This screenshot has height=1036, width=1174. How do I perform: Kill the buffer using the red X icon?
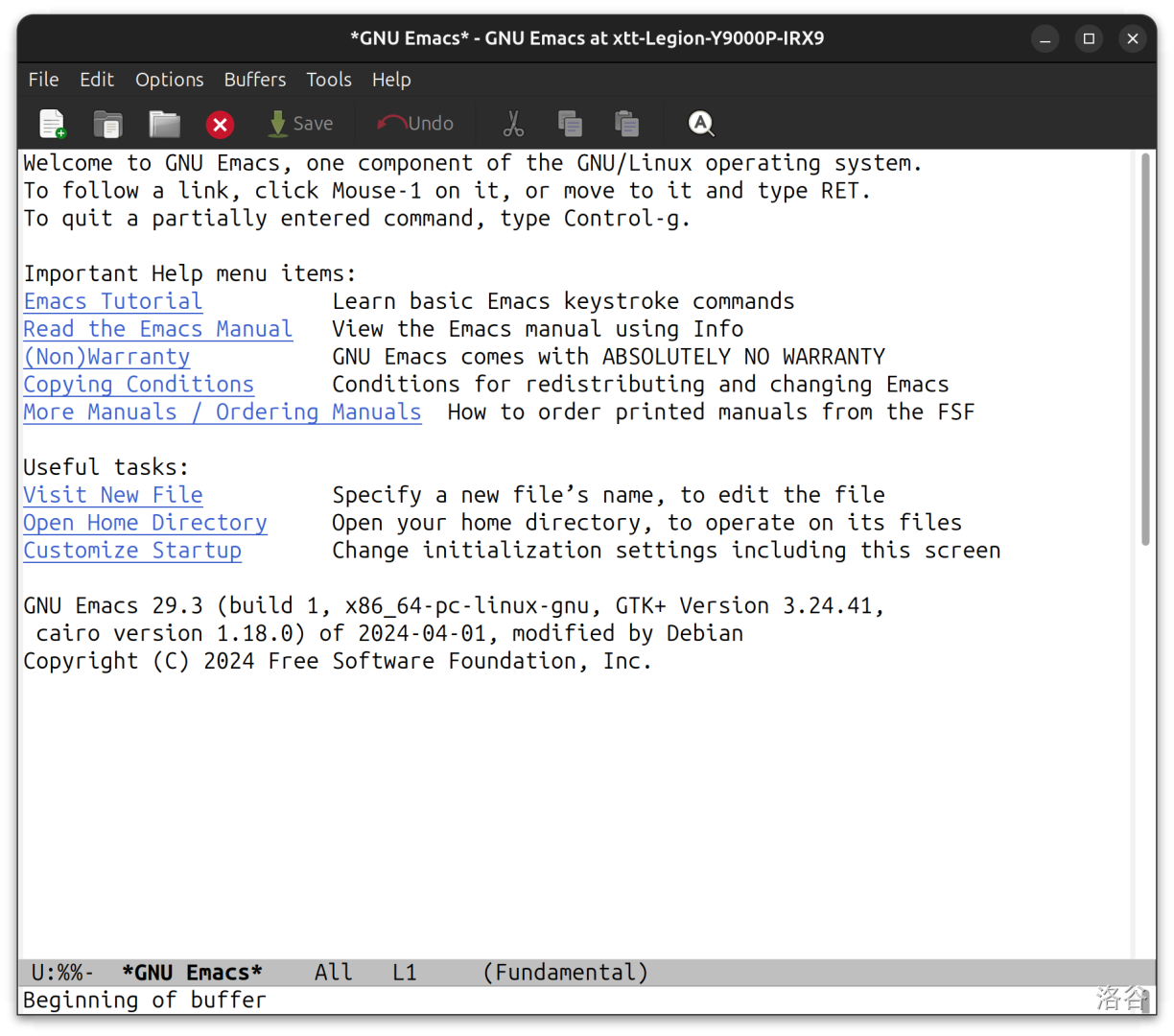(220, 125)
